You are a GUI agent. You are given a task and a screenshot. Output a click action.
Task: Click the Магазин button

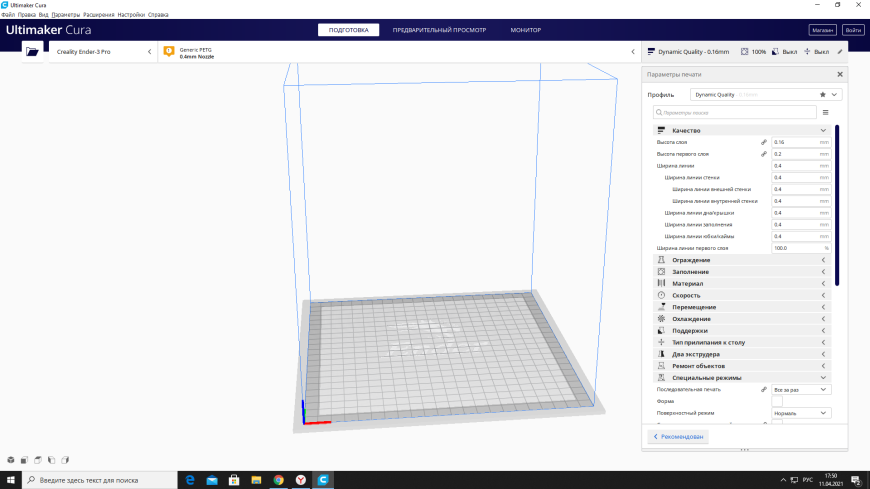pyautogui.click(x=822, y=30)
